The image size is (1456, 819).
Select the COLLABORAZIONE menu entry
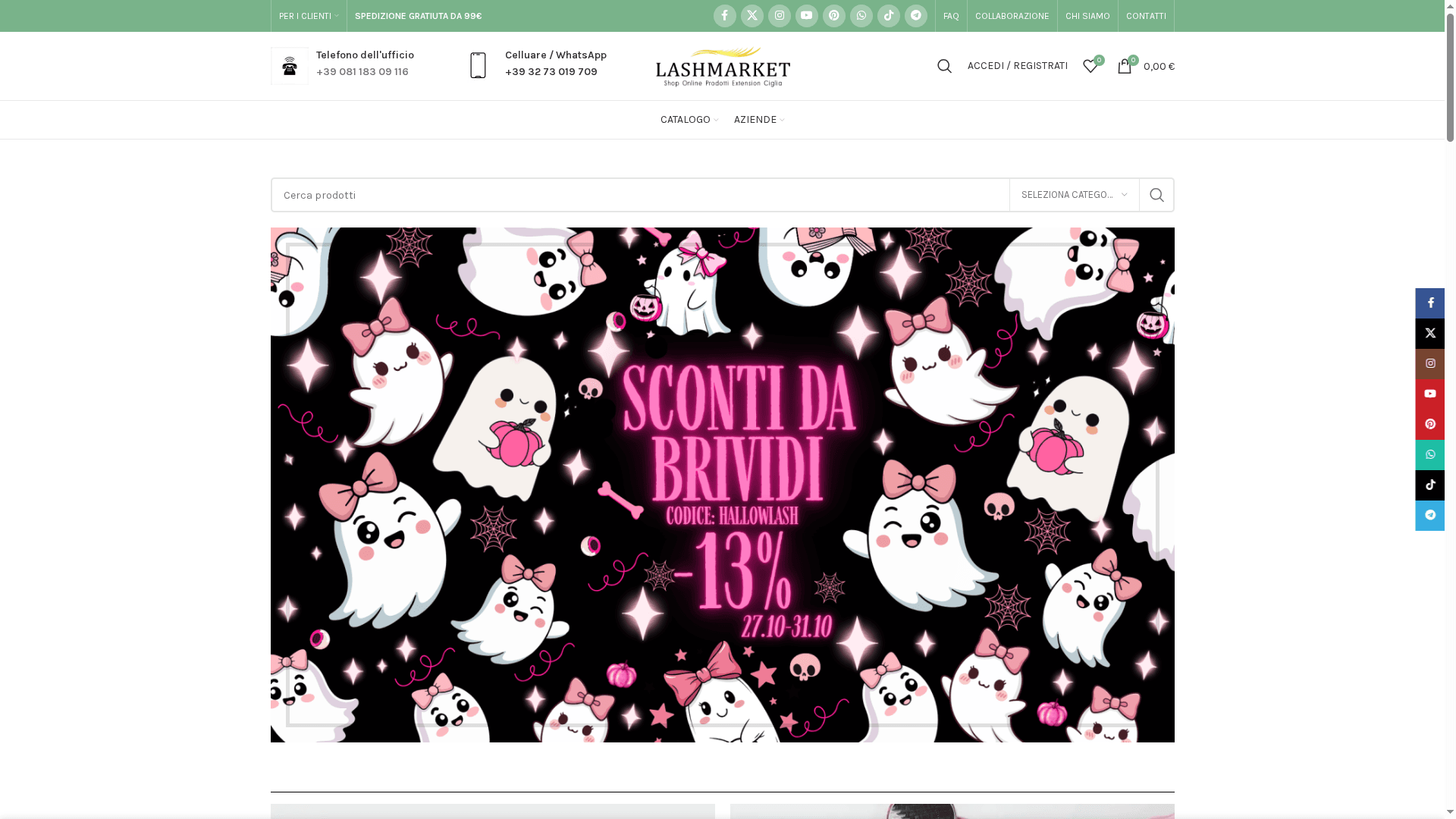click(1012, 15)
